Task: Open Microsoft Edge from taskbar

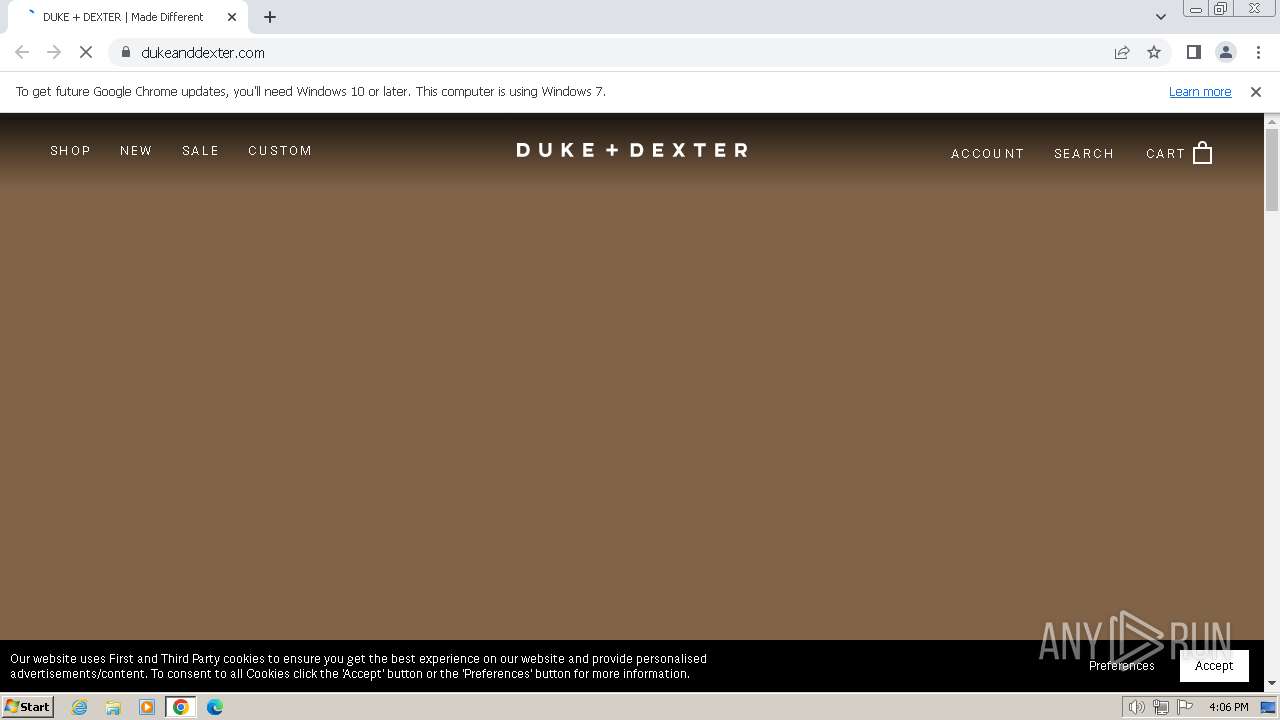Action: (x=215, y=707)
